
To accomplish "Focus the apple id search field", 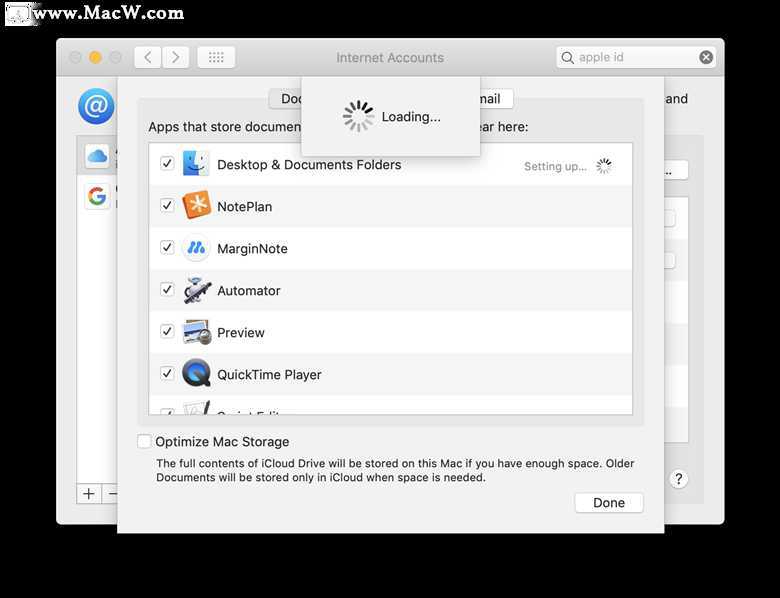I will click(636, 57).
